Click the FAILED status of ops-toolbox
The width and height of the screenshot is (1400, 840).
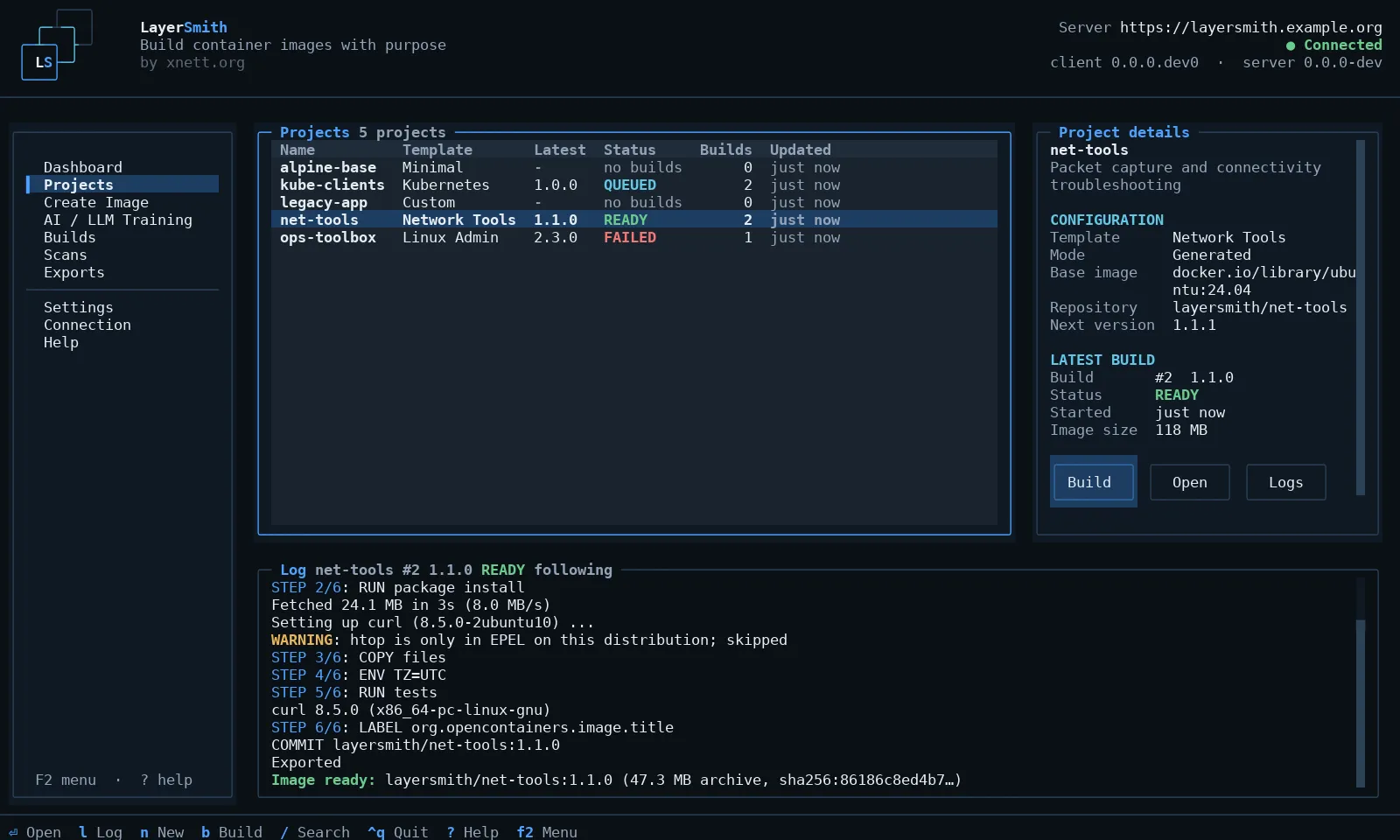pos(630,237)
